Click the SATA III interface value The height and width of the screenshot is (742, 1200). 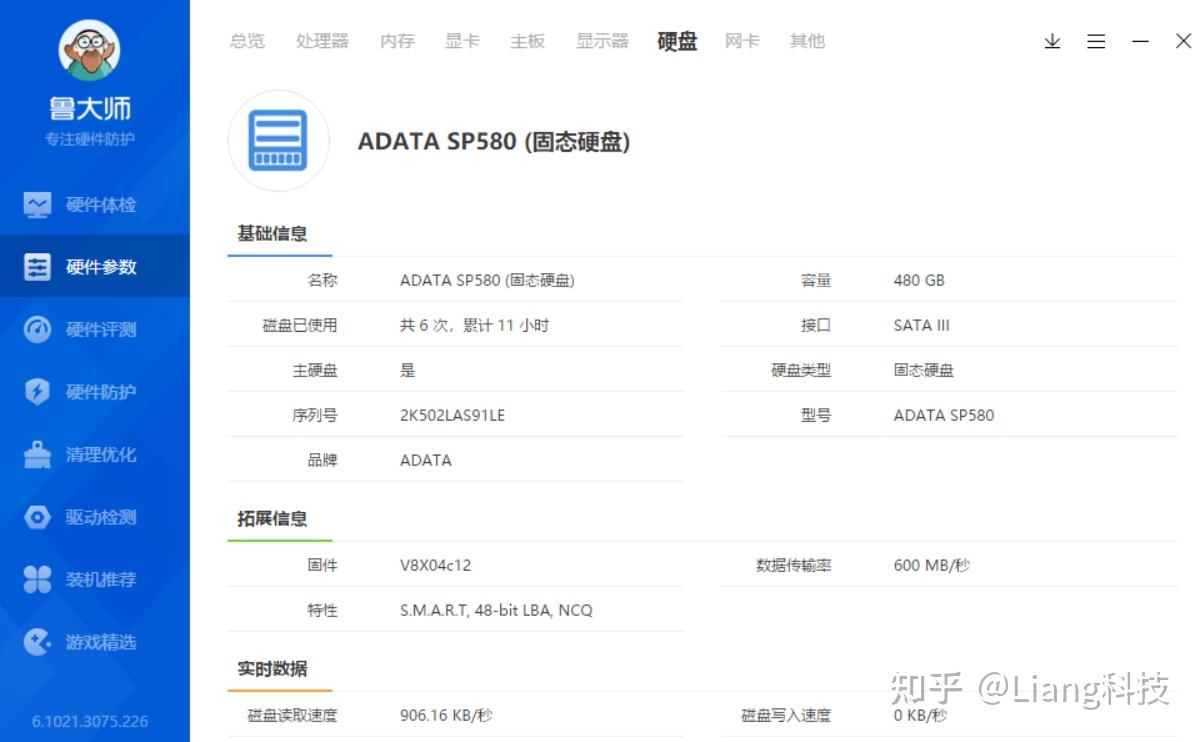(922, 325)
